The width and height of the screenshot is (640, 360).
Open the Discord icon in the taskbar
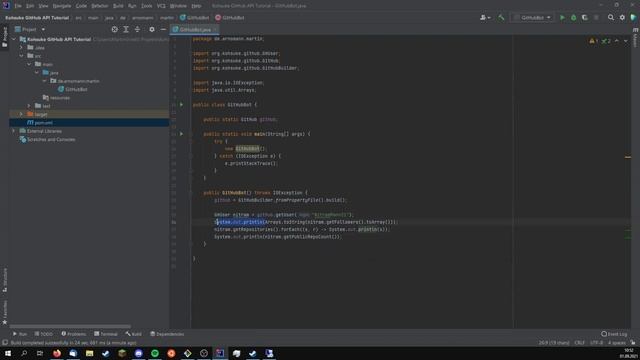[x=138, y=353]
